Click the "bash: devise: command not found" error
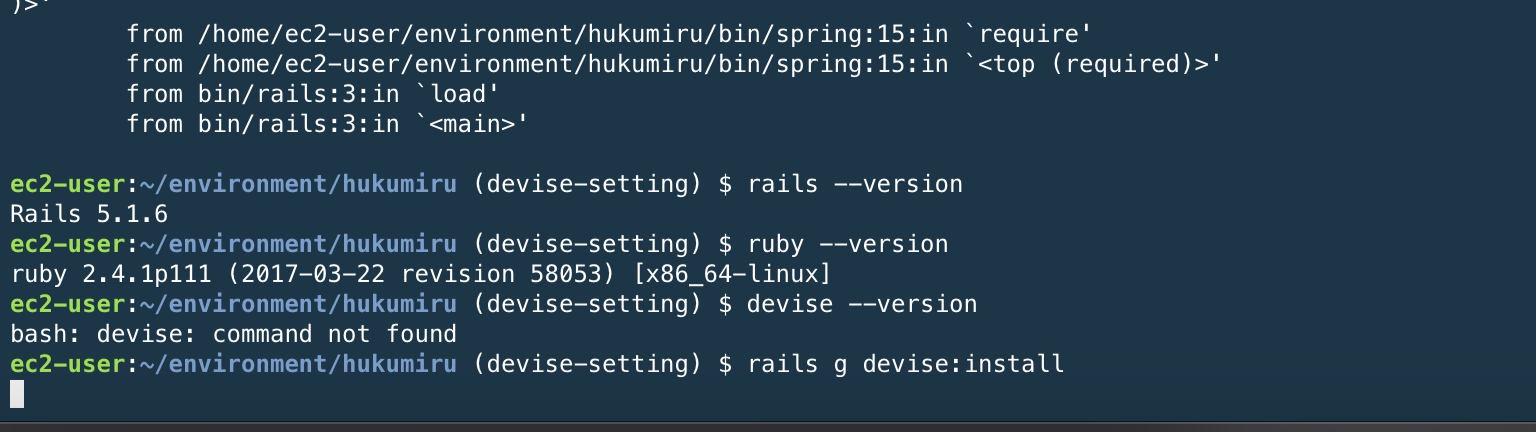 (x=233, y=334)
